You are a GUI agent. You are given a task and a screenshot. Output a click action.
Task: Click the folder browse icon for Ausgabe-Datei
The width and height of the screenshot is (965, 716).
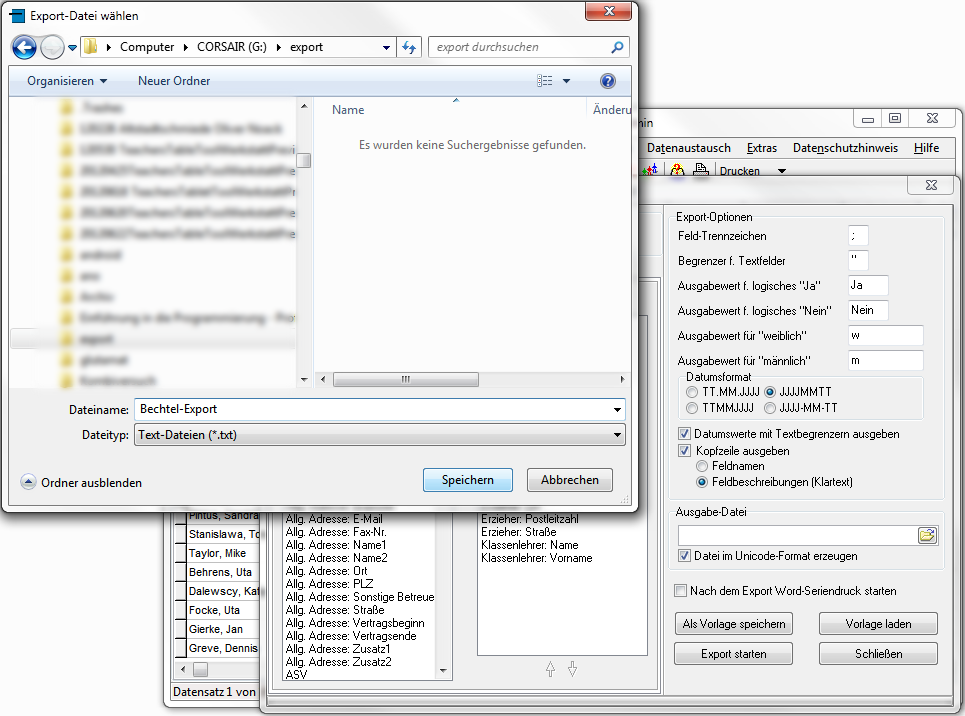[927, 536]
